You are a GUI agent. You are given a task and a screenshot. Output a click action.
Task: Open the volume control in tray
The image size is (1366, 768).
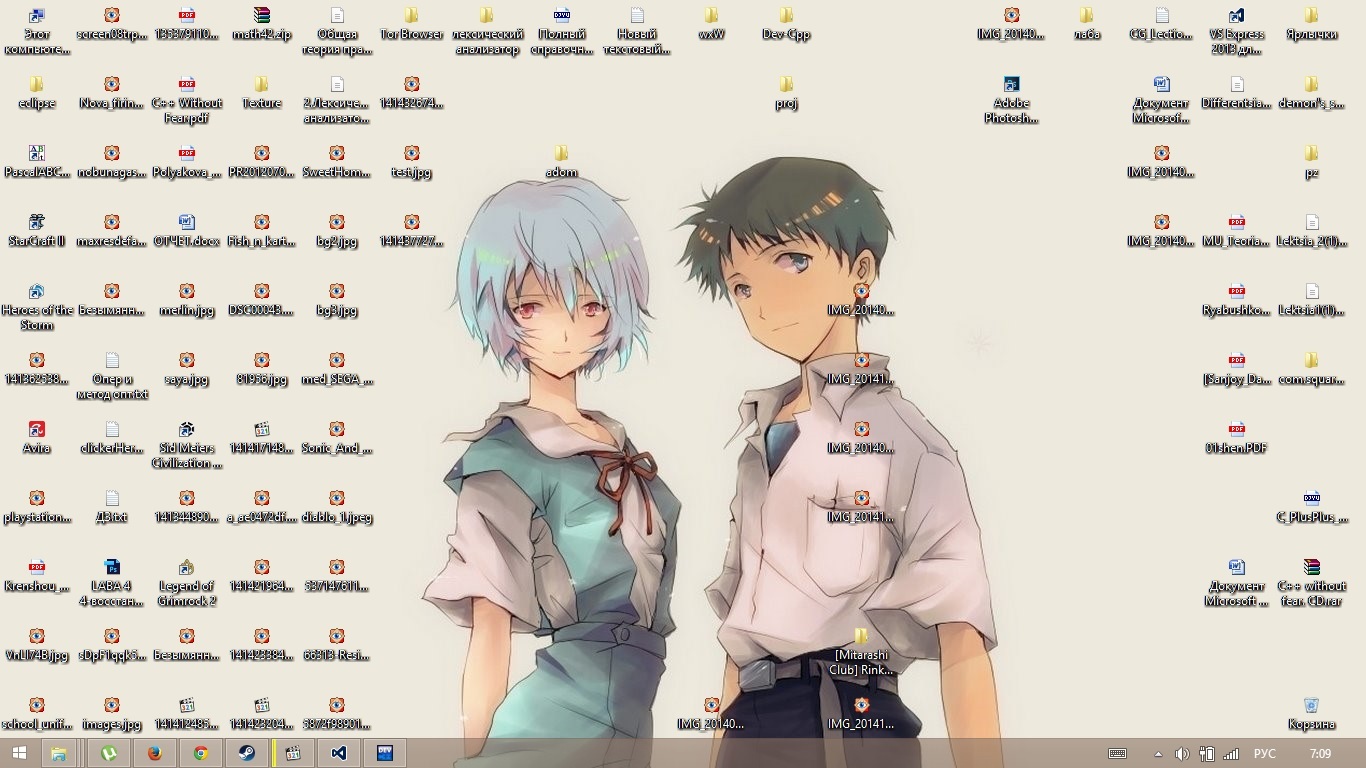[1181, 754]
